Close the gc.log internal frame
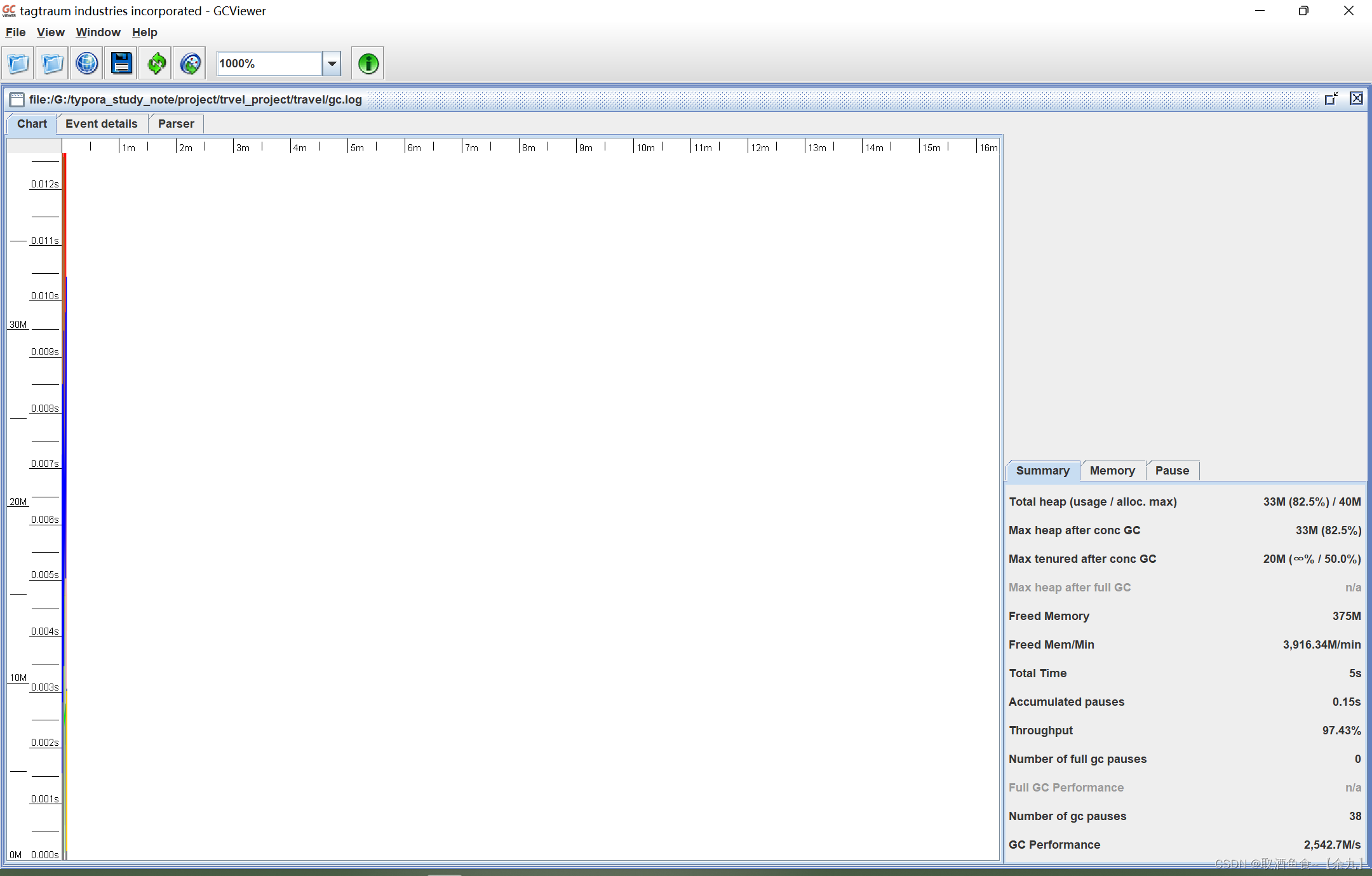The image size is (1372, 876). point(1356,98)
